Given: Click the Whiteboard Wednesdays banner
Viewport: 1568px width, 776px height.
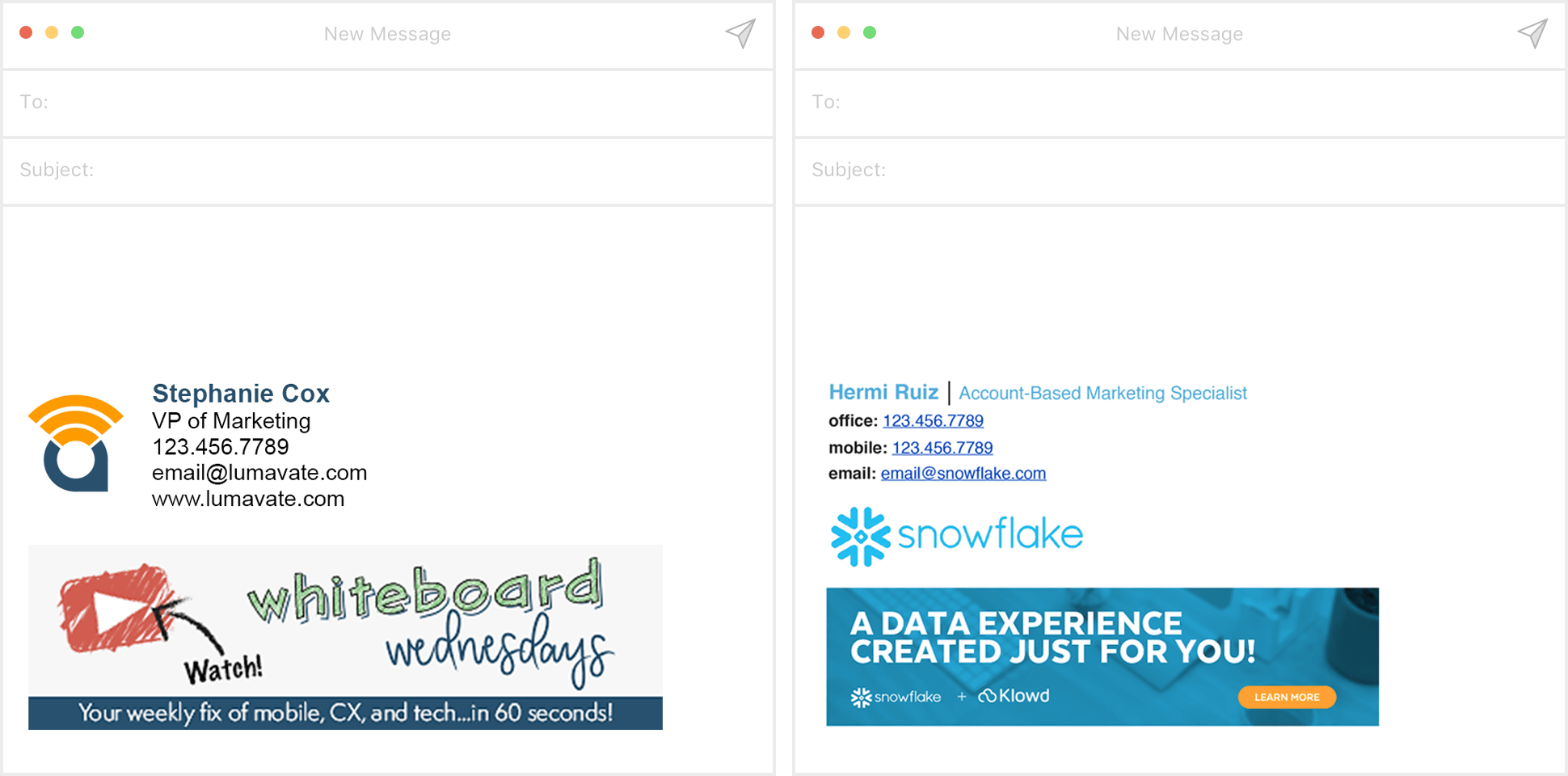Looking at the screenshot, I should pyautogui.click(x=345, y=636).
